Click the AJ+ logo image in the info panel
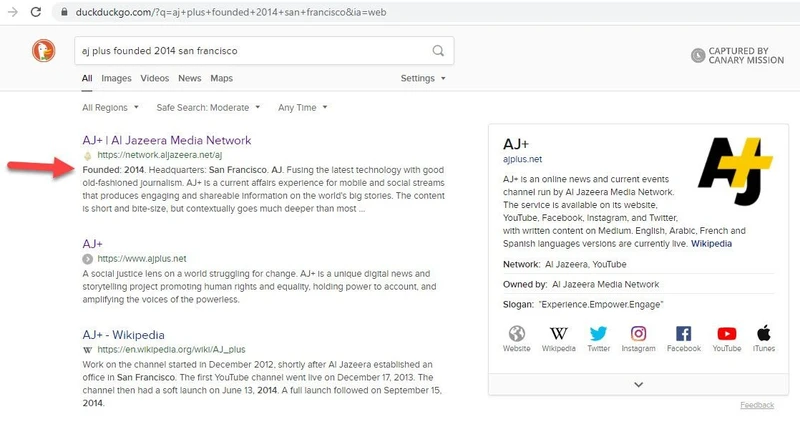 pyautogui.click(x=735, y=170)
